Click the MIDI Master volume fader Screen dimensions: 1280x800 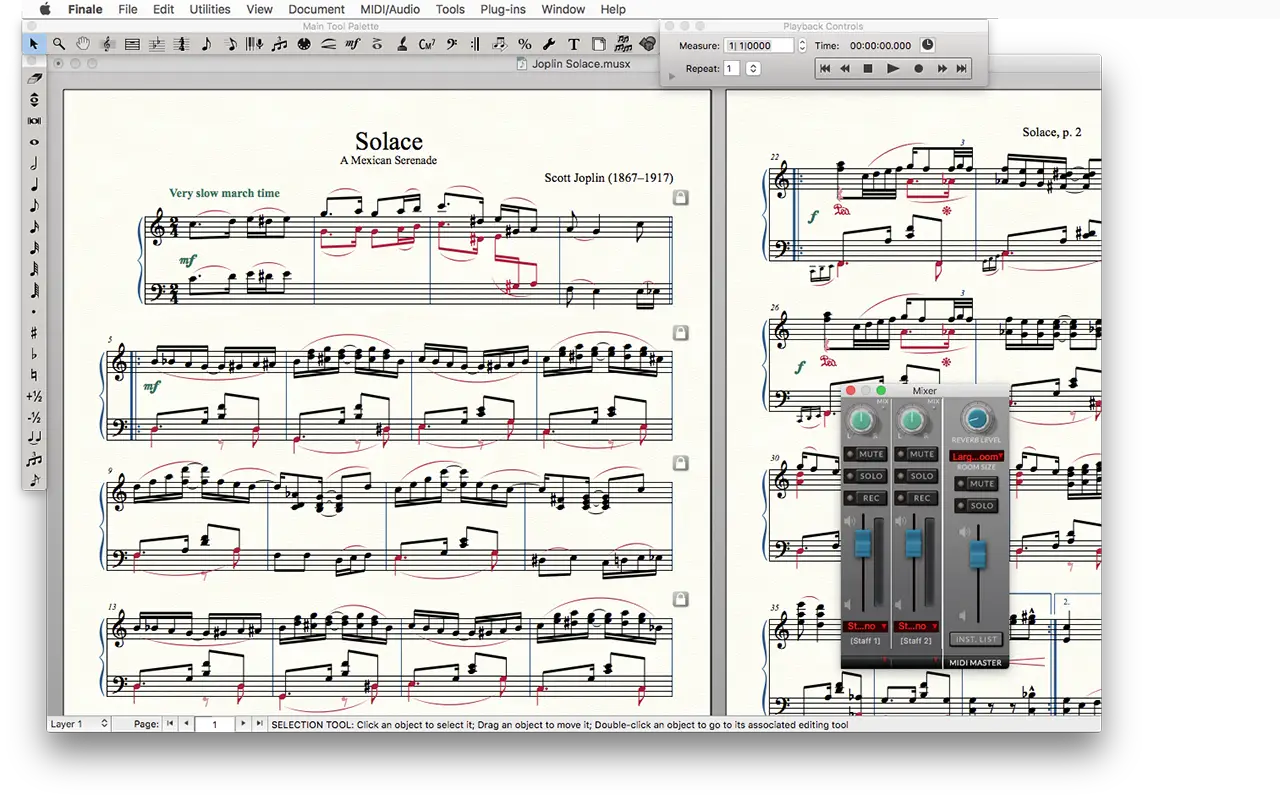click(977, 553)
